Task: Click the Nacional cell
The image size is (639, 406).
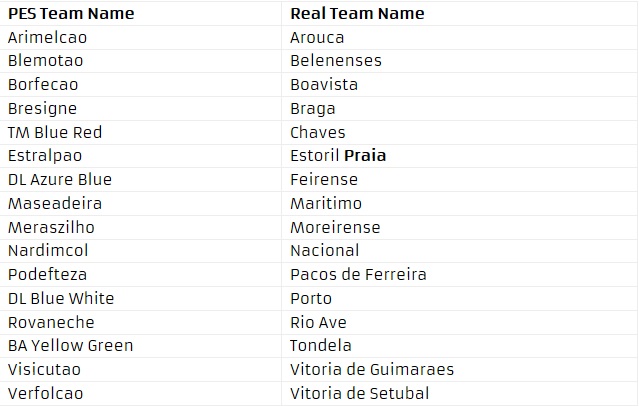Action: point(325,250)
